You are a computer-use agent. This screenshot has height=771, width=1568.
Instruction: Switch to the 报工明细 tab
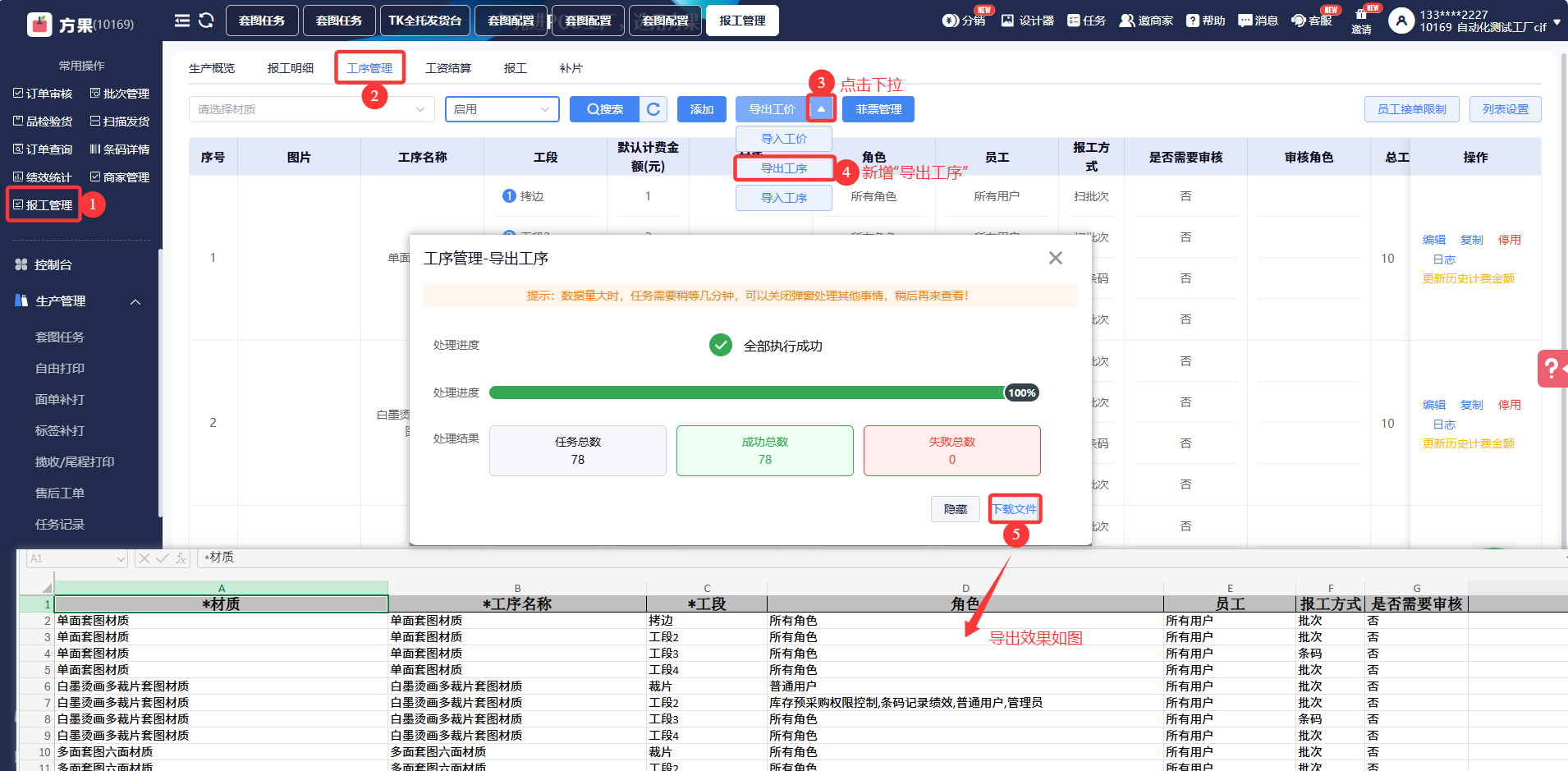coord(291,68)
